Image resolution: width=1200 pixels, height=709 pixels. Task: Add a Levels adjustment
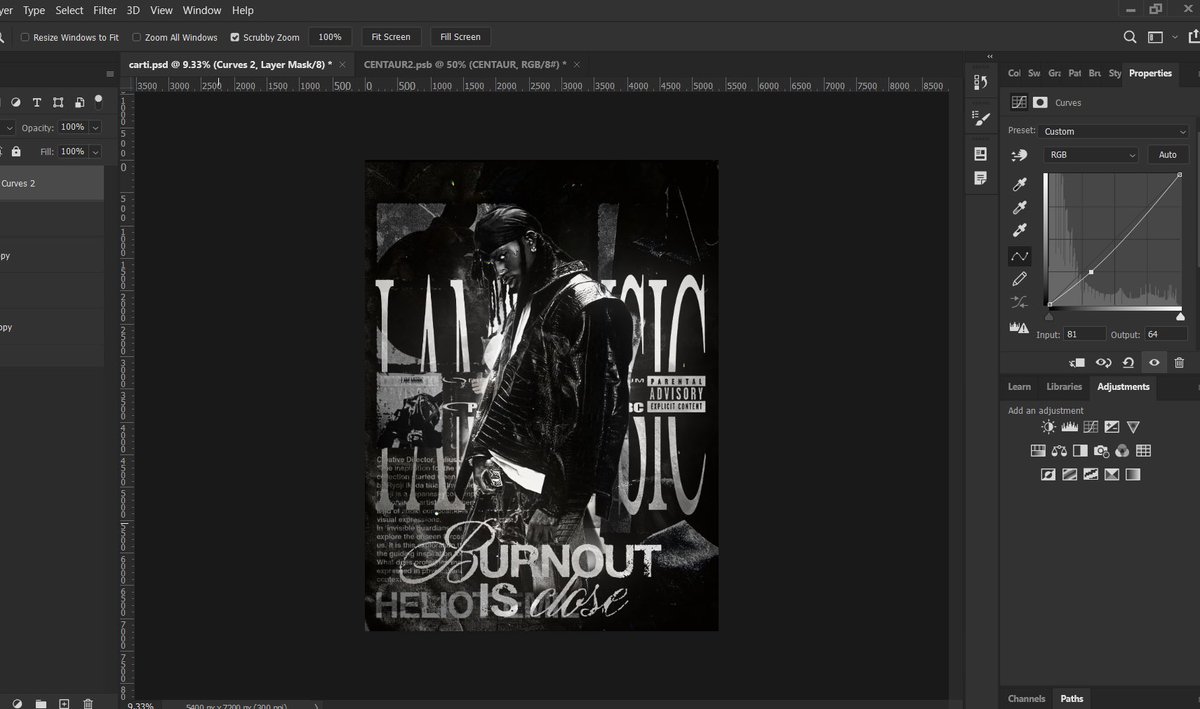coord(1069,427)
